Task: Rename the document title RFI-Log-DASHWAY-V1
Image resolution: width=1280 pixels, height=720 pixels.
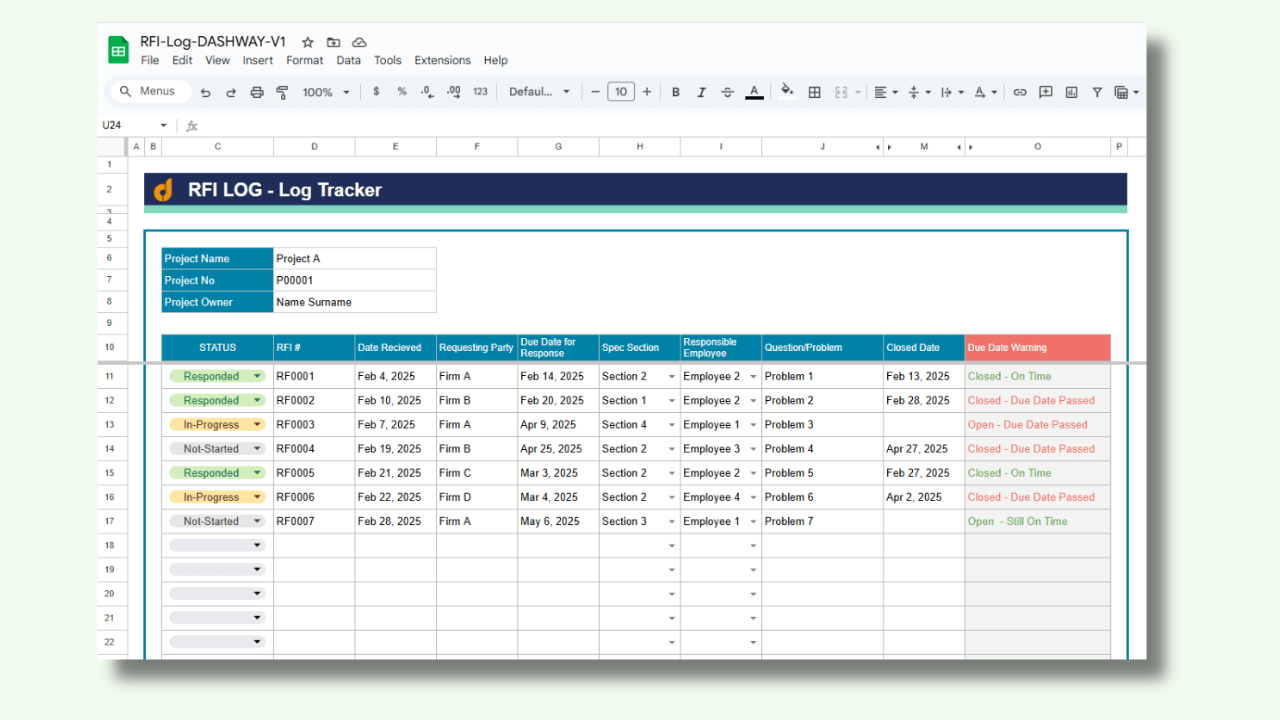Action: 213,42
